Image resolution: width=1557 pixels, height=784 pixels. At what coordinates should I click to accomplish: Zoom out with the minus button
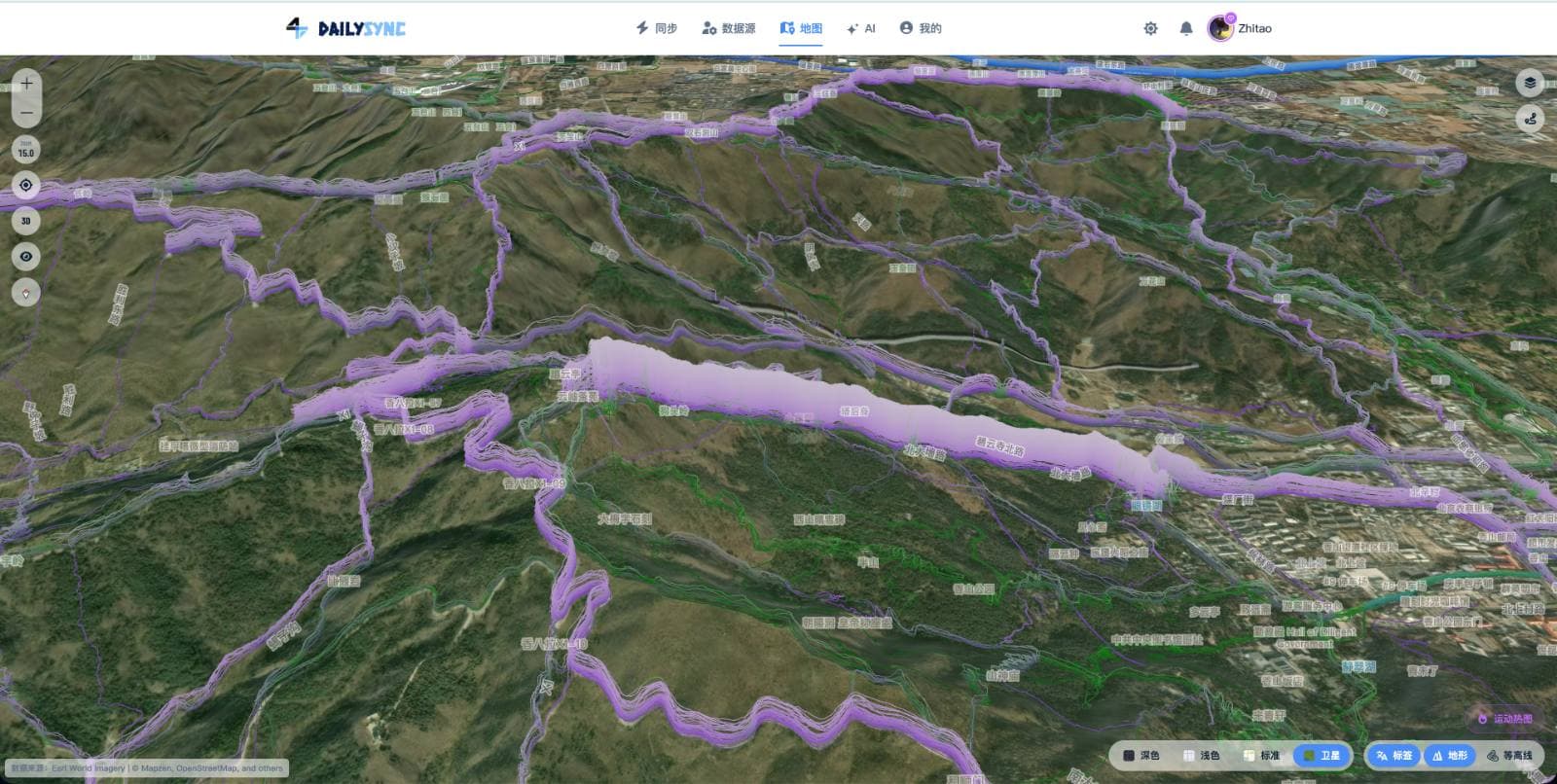[x=26, y=113]
